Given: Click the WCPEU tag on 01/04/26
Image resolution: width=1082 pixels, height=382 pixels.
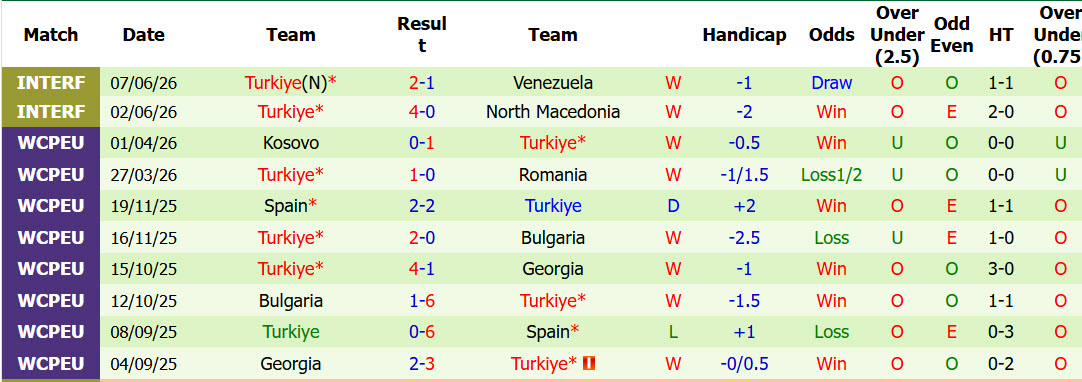Looking at the screenshot, I should pos(51,143).
